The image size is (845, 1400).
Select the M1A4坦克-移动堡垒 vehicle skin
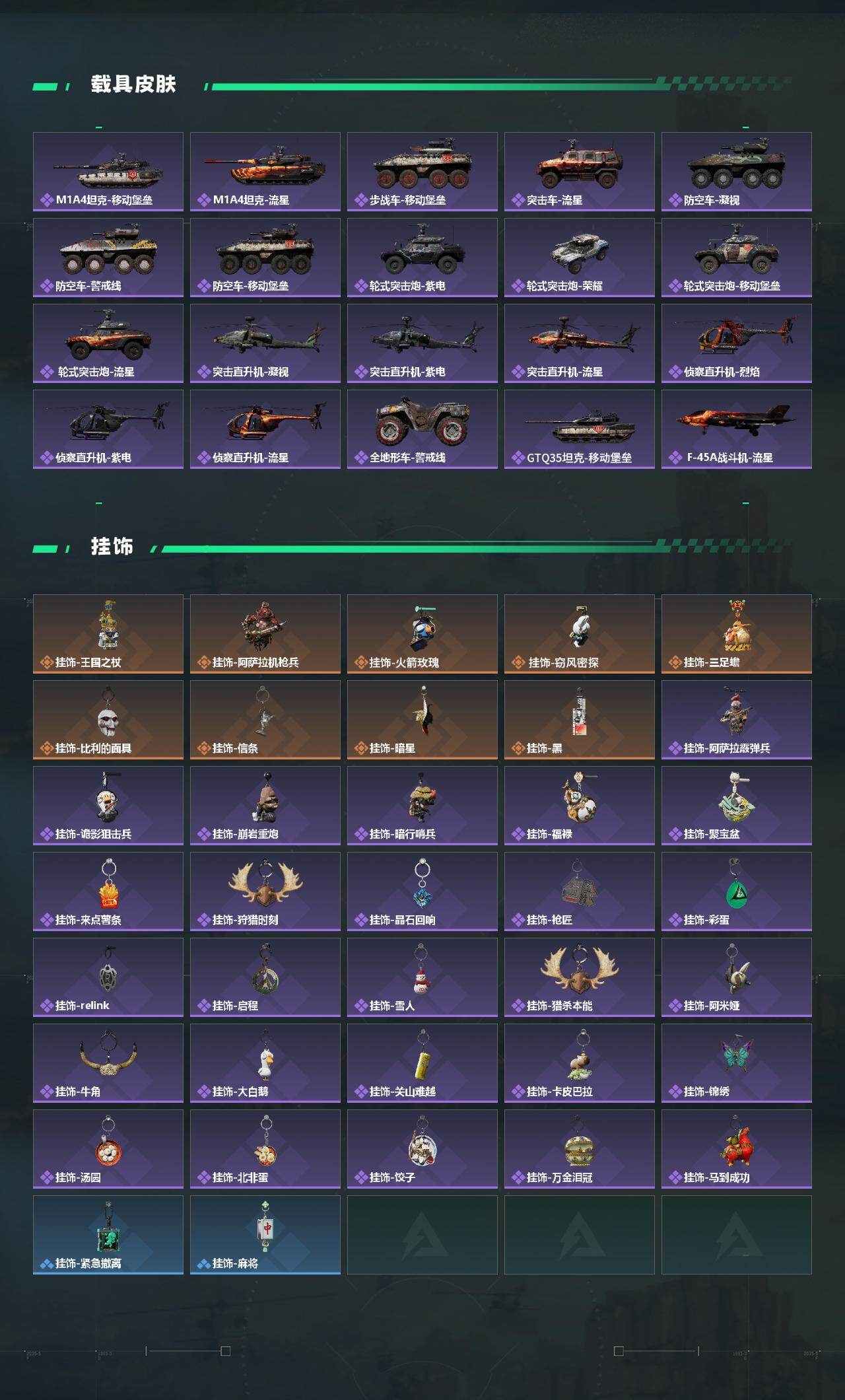click(x=108, y=172)
